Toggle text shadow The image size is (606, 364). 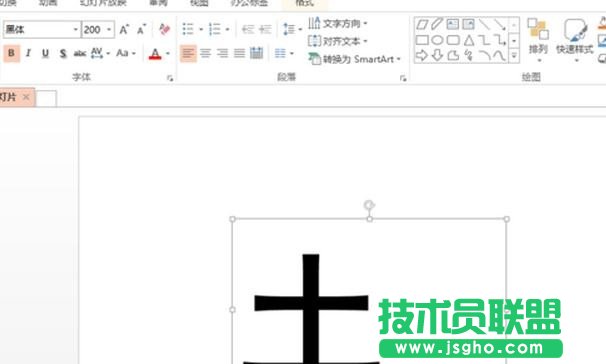click(x=63, y=53)
